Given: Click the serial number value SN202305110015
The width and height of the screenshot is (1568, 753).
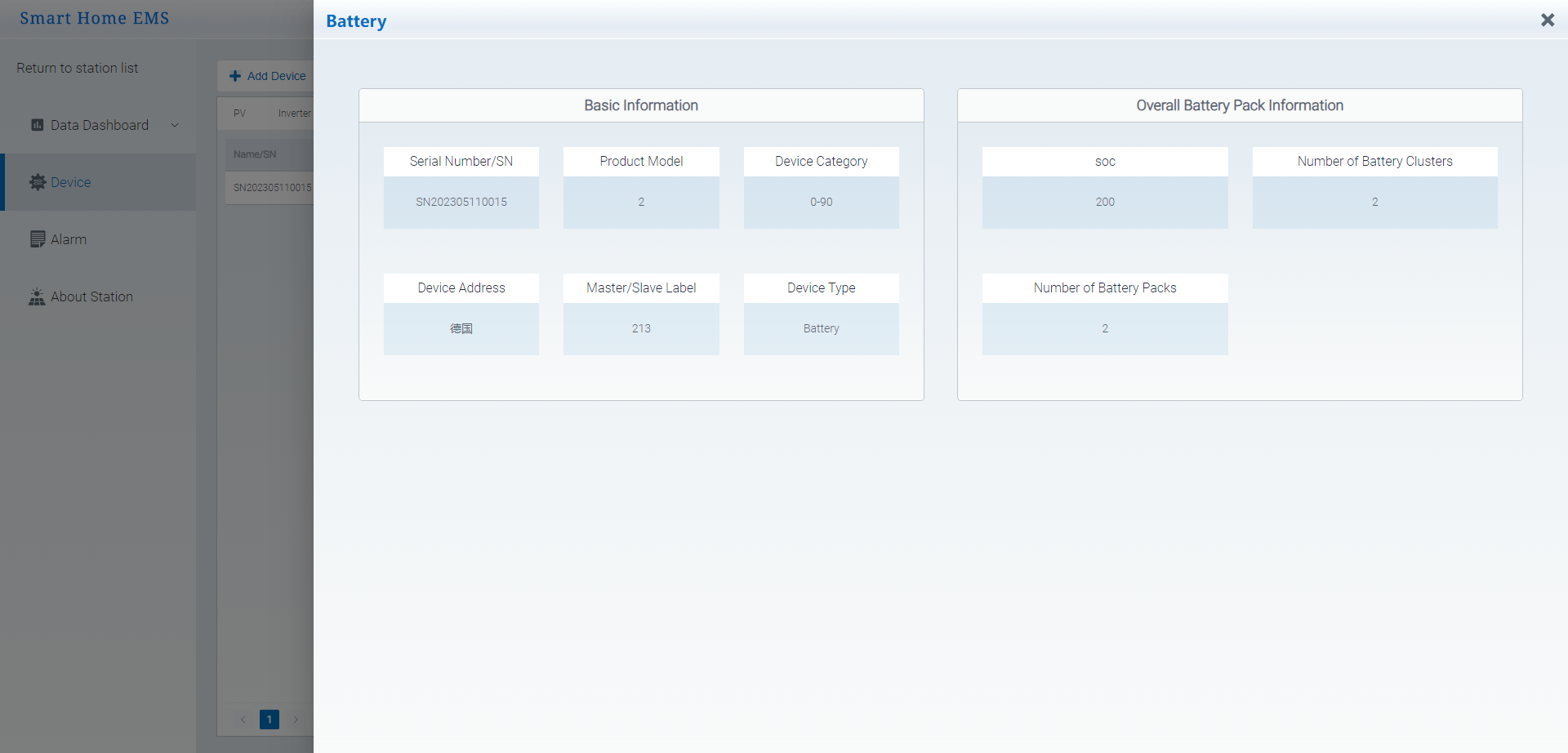Looking at the screenshot, I should (461, 202).
